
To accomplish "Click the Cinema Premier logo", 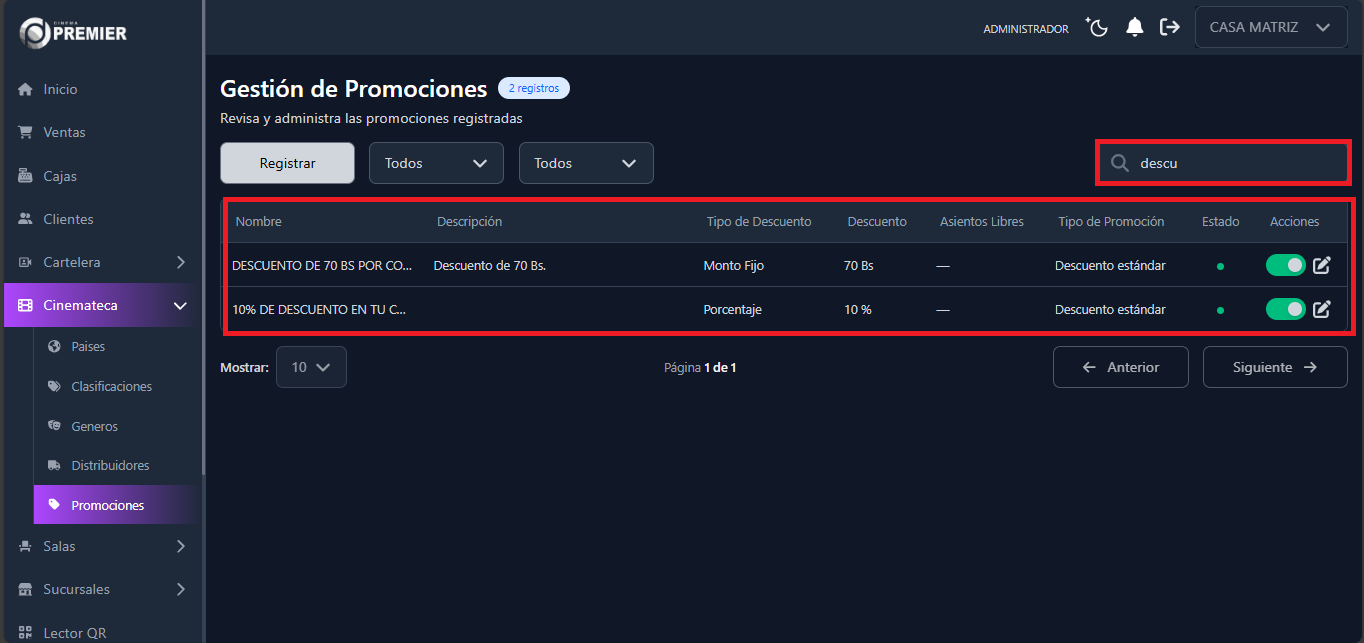I will coord(73,32).
